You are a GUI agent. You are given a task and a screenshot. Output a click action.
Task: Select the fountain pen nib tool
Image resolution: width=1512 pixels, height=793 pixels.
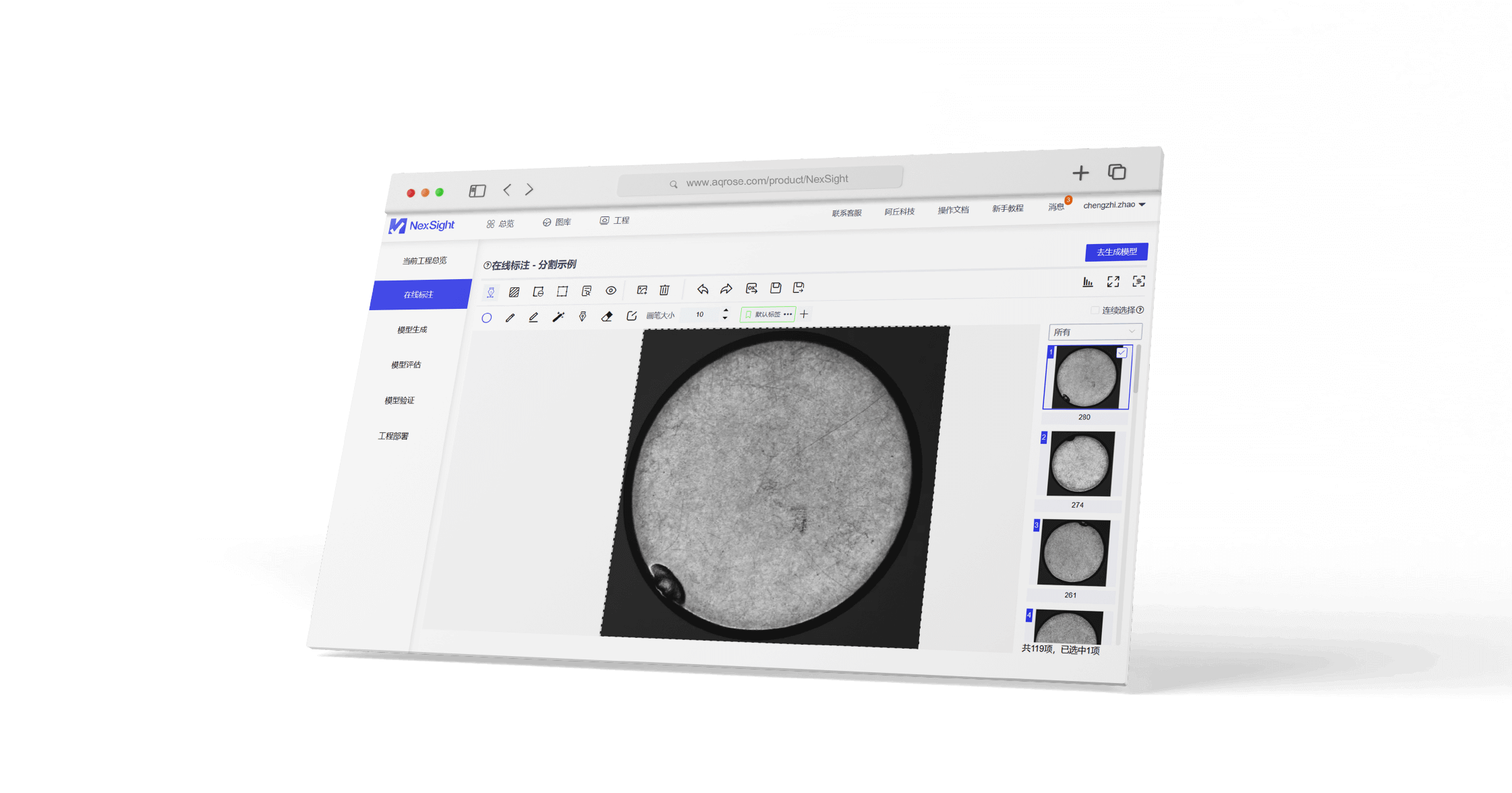point(583,316)
